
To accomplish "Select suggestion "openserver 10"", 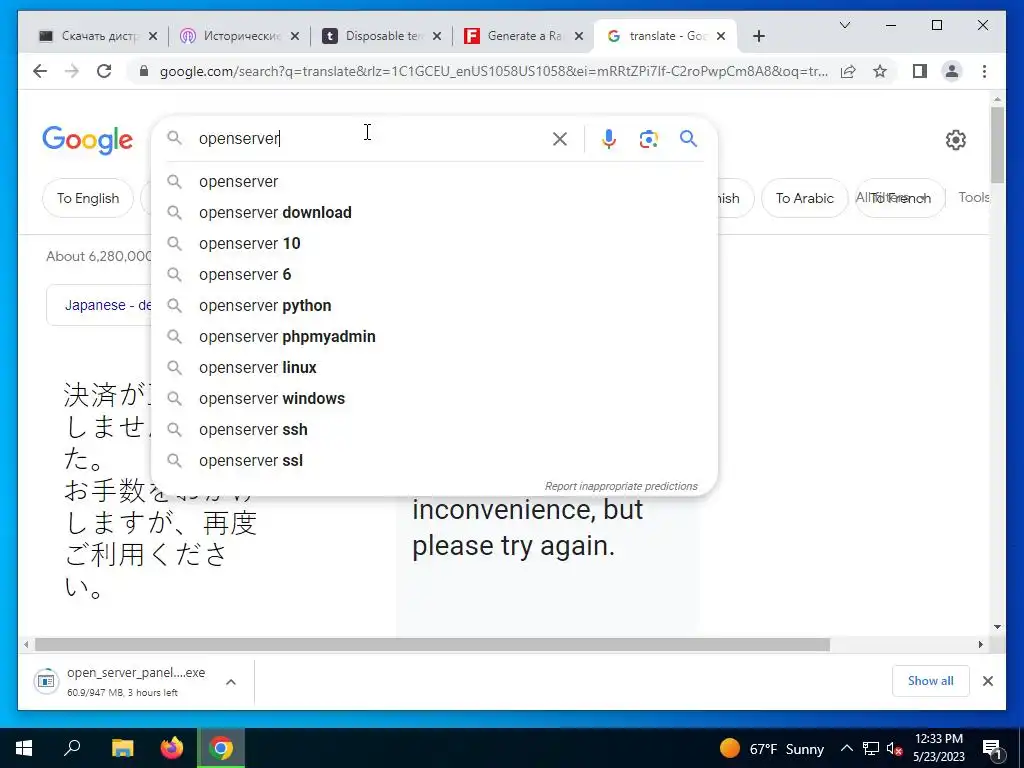I will click(x=434, y=244).
